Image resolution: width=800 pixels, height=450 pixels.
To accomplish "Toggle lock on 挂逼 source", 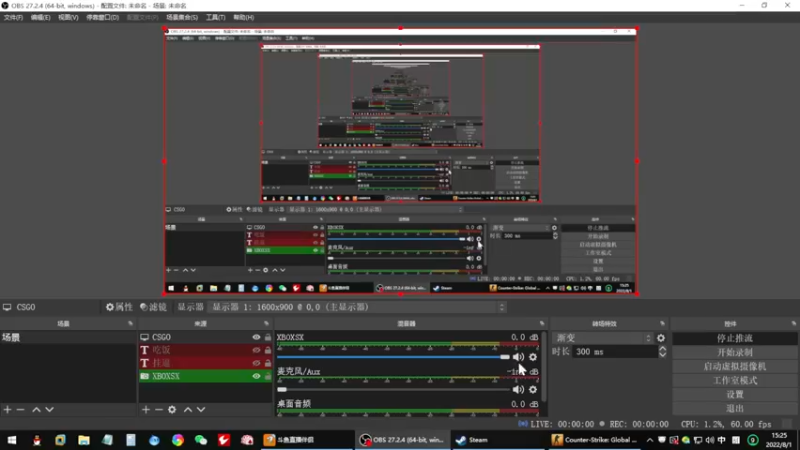I will (x=267, y=363).
